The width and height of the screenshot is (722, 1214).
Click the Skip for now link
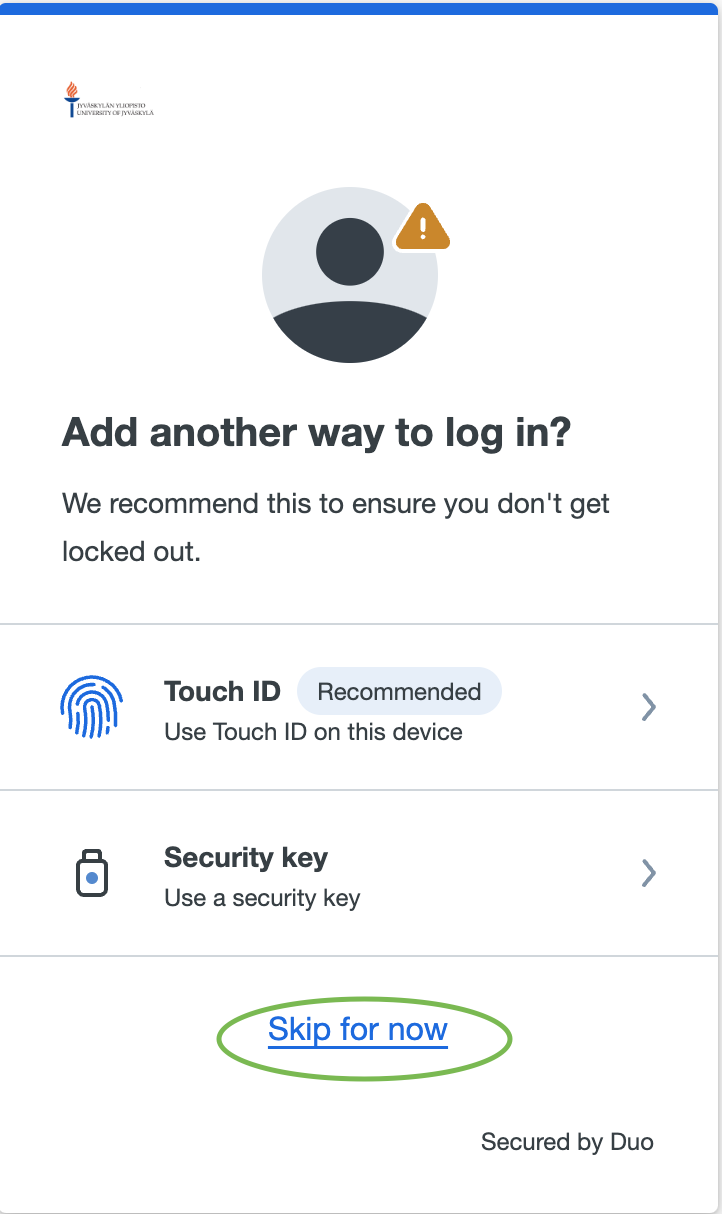pos(359,1029)
